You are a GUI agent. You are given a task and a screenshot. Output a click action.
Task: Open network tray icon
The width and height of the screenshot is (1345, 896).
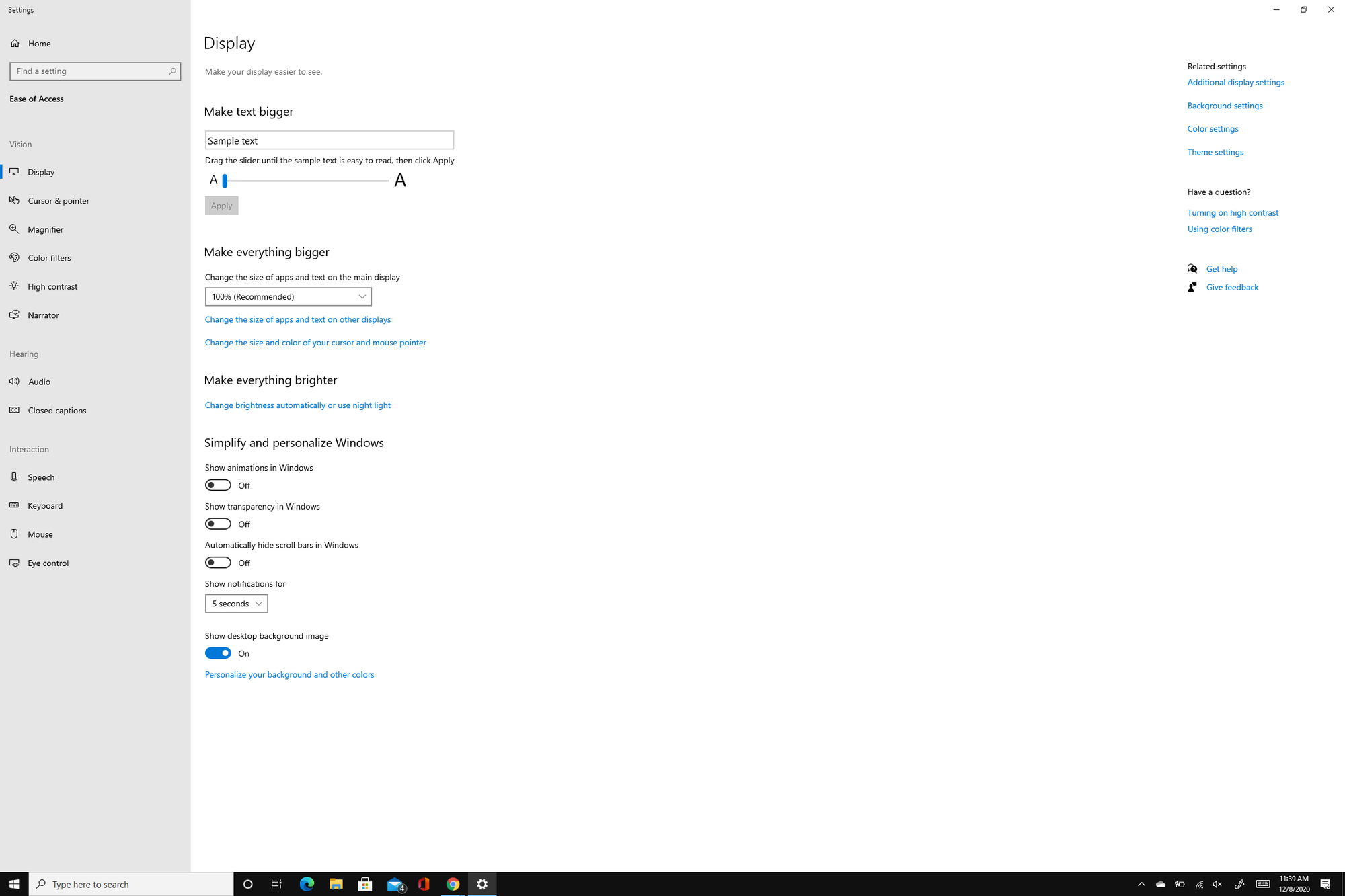point(1199,884)
